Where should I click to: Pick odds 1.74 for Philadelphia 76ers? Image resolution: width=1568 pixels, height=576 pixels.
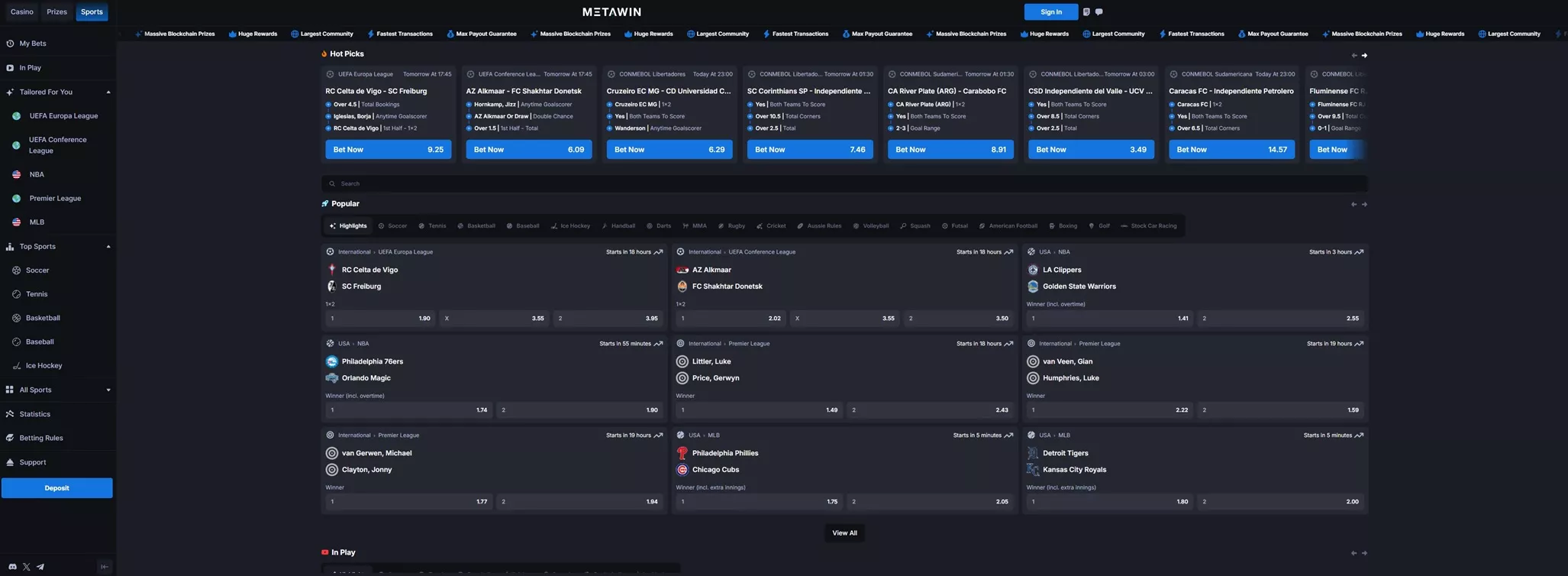click(x=408, y=410)
